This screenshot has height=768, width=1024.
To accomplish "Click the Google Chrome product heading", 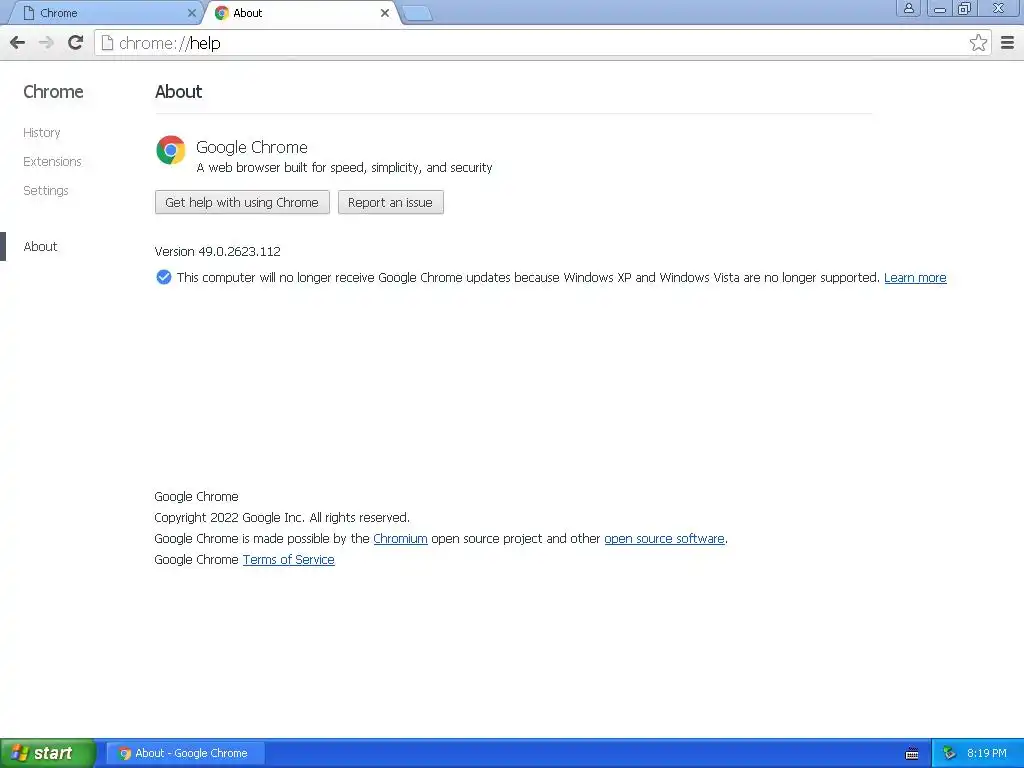I will [x=251, y=148].
